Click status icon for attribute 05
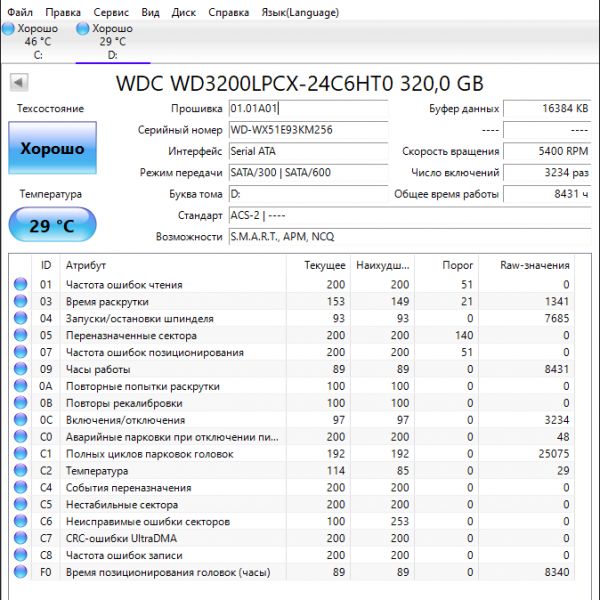Viewport: 600px width, 600px height. click(x=20, y=335)
